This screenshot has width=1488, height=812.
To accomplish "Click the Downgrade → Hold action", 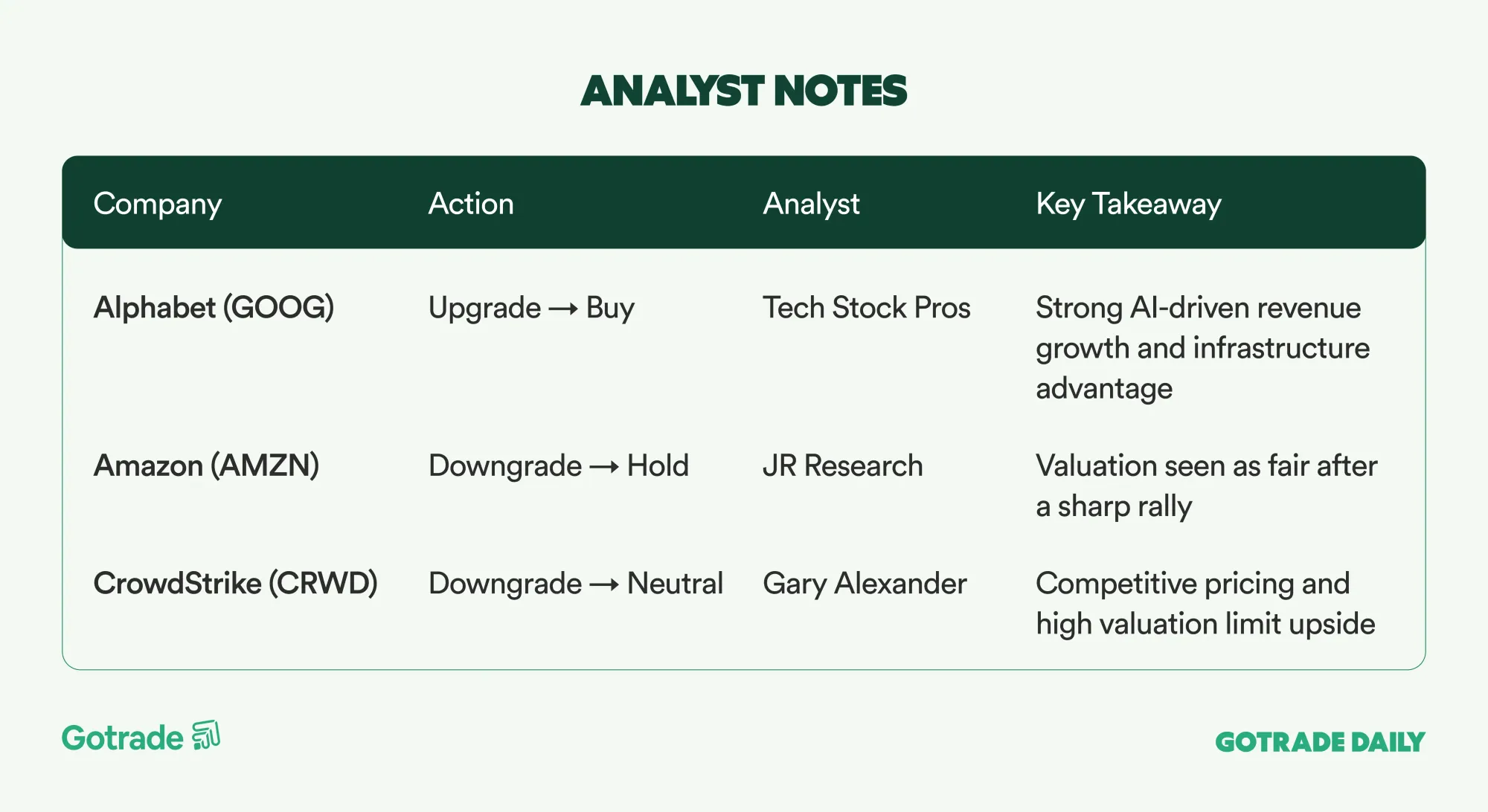I will 559,465.
